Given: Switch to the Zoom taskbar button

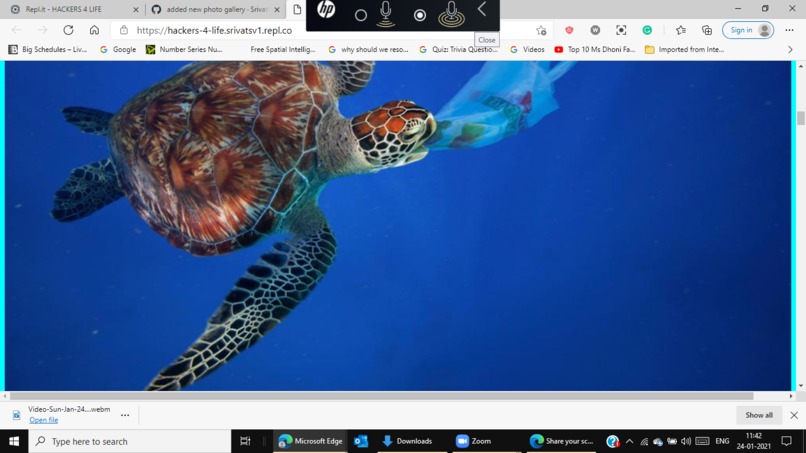Looking at the screenshot, I should (486, 441).
